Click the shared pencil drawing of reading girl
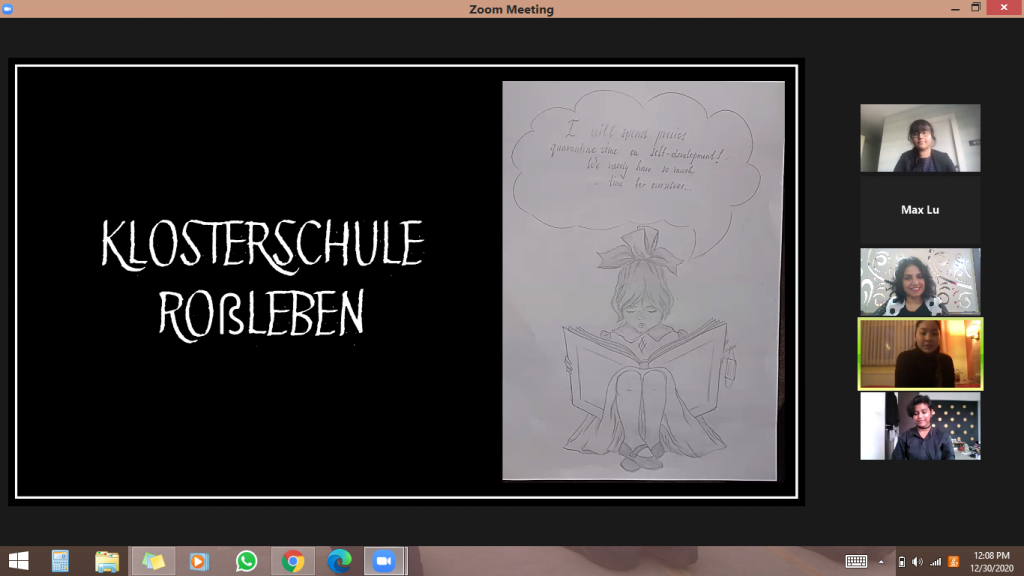1024x576 pixels. coord(643,280)
